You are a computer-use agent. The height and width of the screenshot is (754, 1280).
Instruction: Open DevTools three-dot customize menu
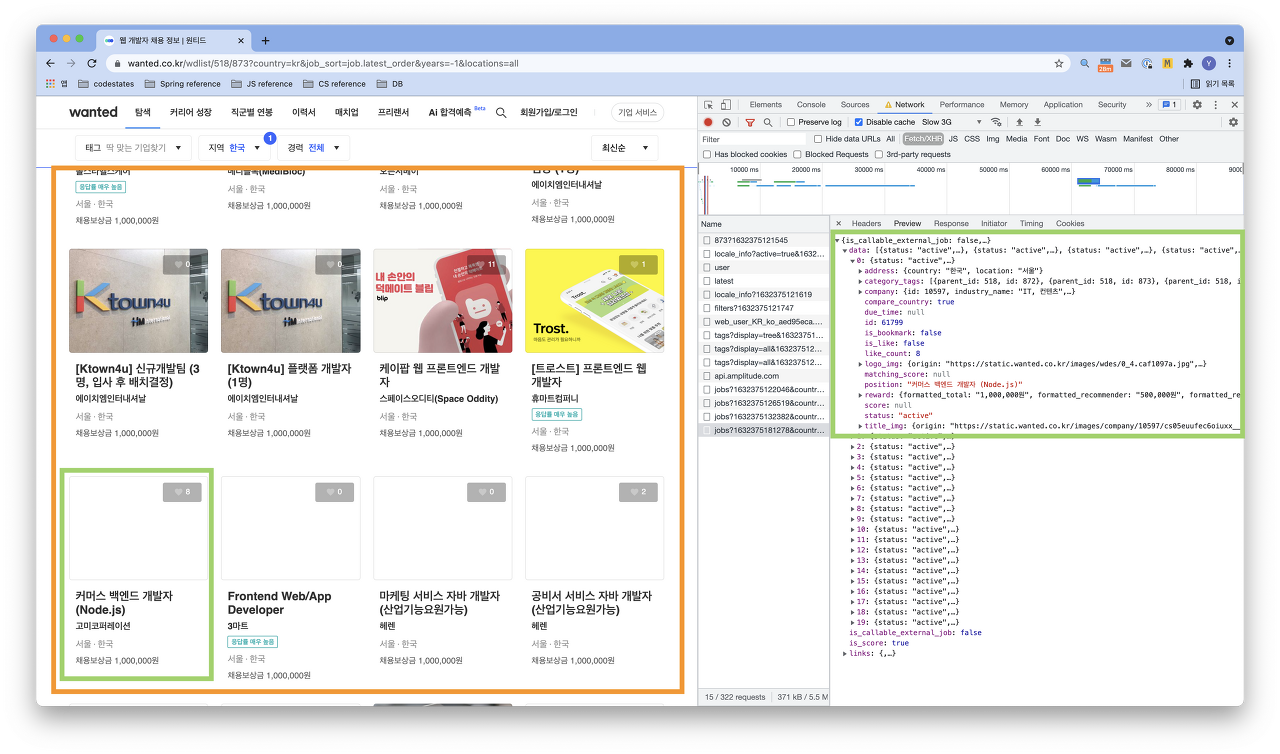pos(1215,104)
